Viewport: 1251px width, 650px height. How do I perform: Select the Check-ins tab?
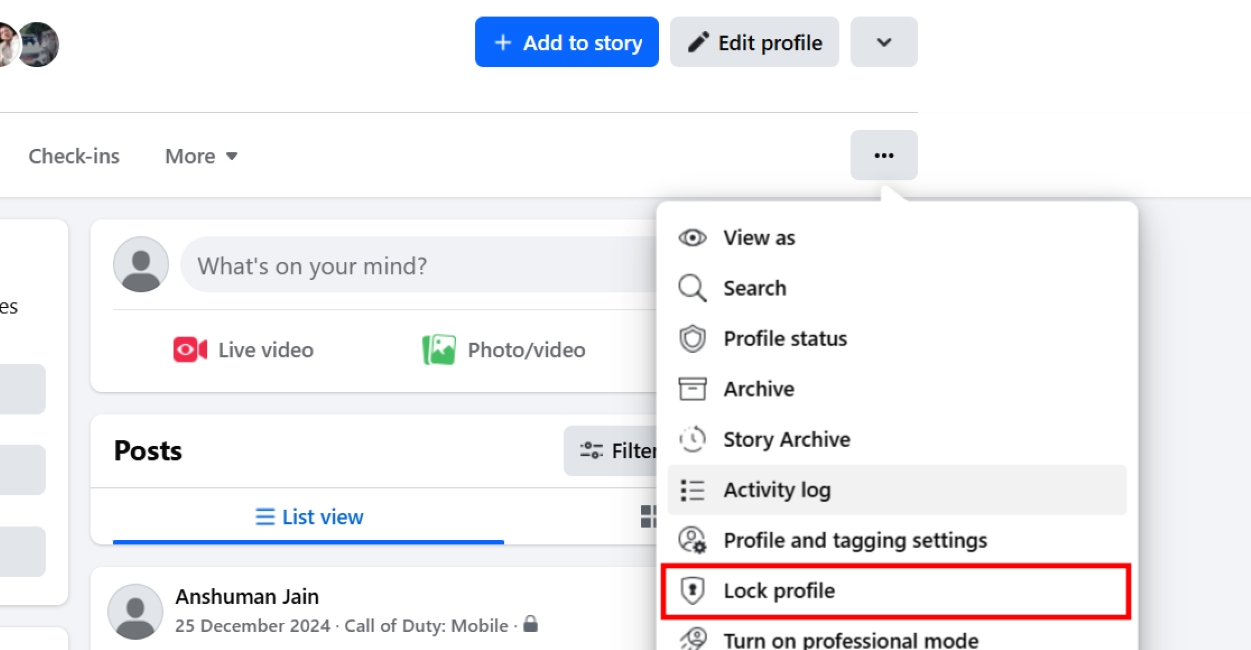(x=74, y=155)
